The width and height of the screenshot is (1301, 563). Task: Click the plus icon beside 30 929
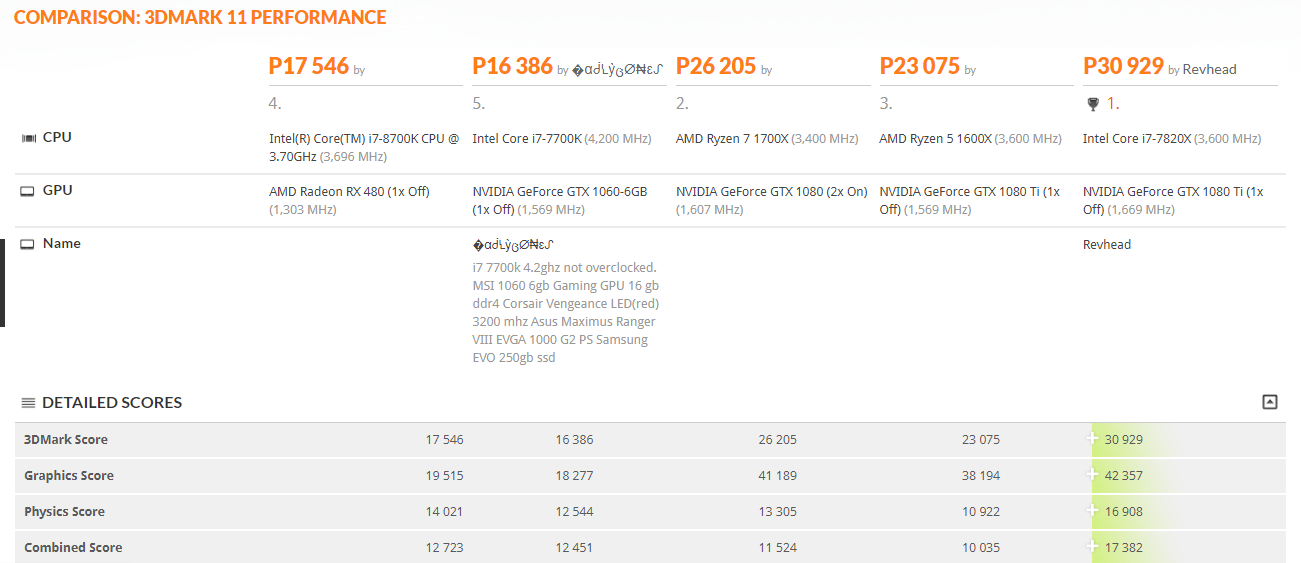coord(1093,439)
